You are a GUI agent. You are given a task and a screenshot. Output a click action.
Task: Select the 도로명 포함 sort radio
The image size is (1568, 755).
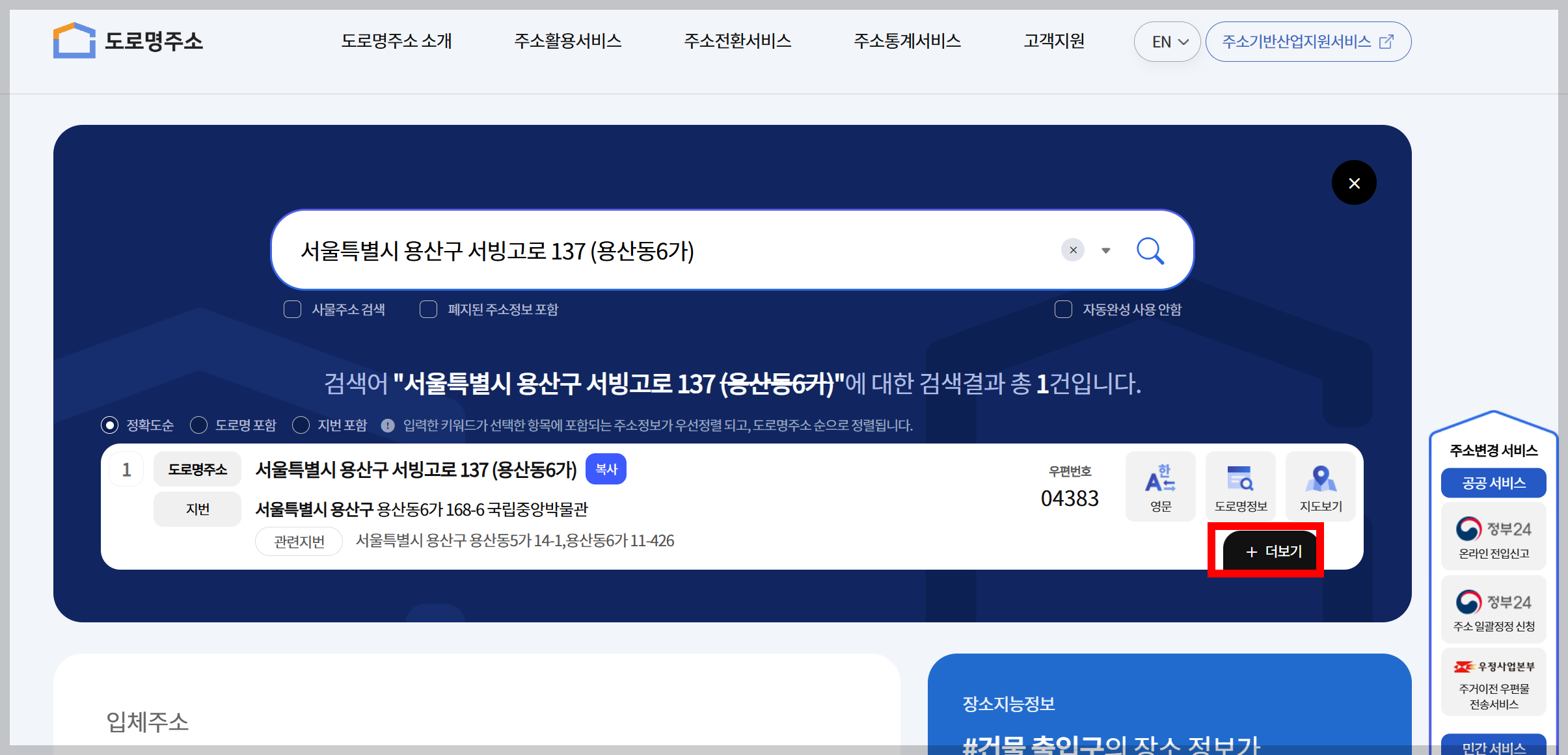[x=199, y=425]
